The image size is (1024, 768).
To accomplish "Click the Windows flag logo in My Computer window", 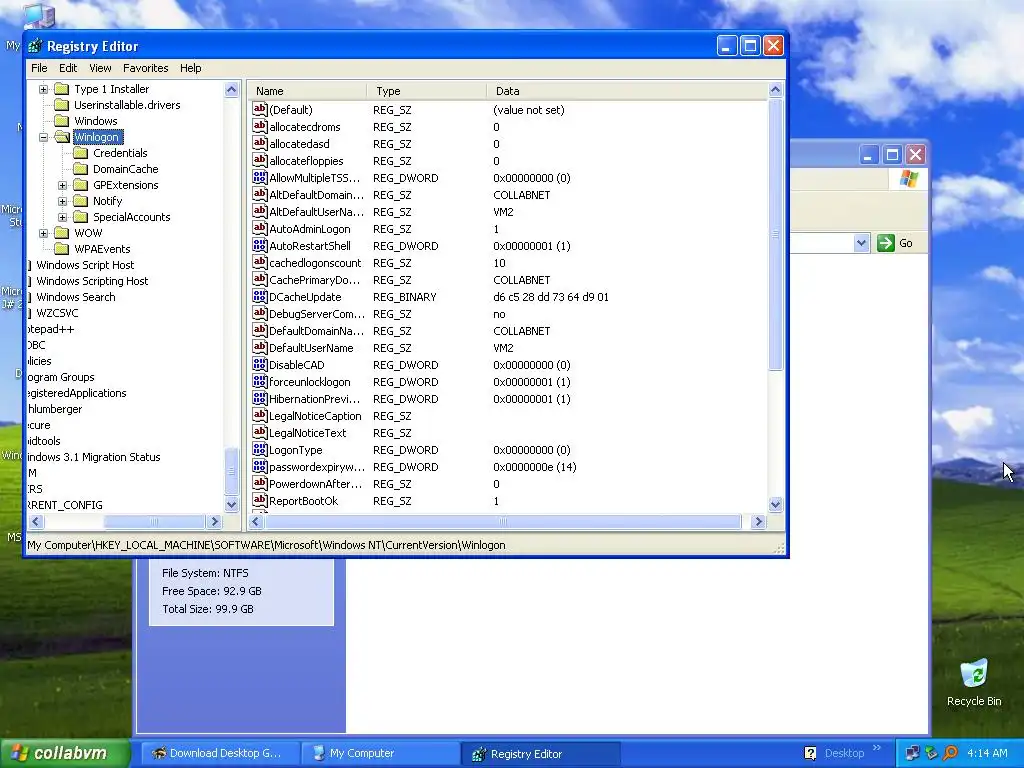I will [908, 178].
